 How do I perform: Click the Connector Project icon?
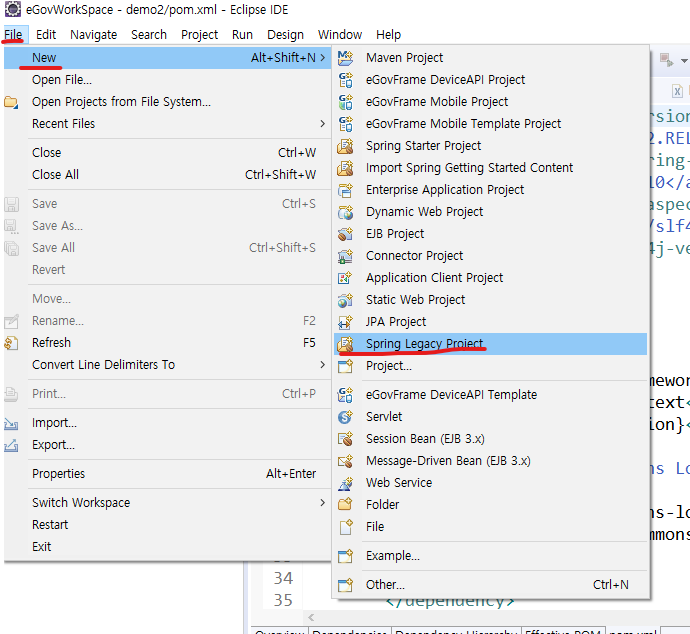(345, 256)
